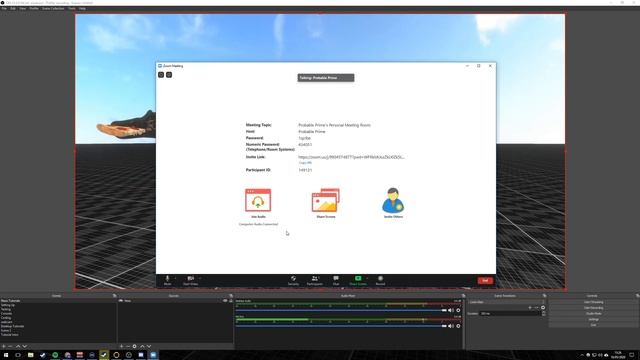Open the Scene Collection menu
Viewport: 640px width, 360px height.
(x=53, y=8)
